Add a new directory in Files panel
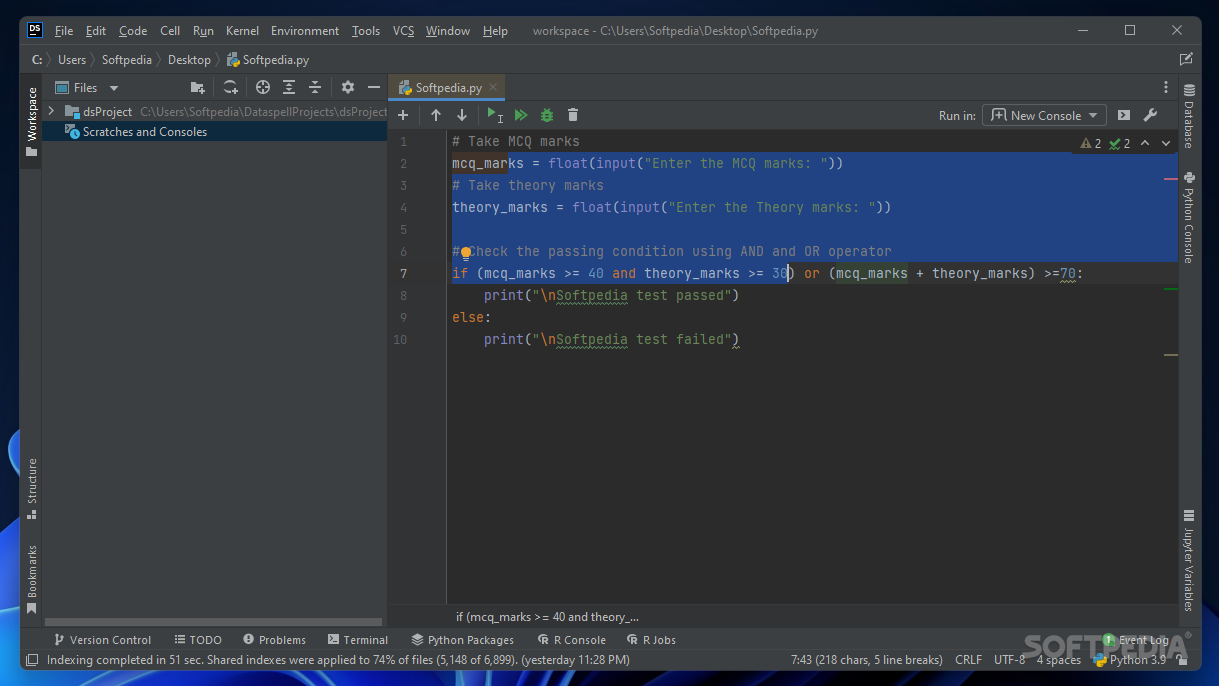The width and height of the screenshot is (1219, 686). (198, 88)
